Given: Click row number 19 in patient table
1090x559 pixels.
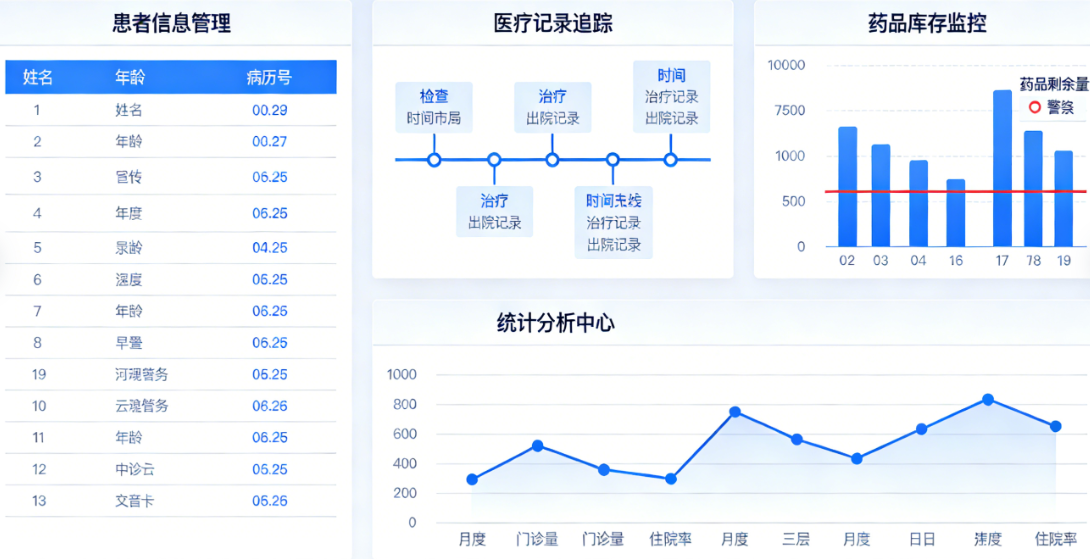Looking at the screenshot, I should [x=39, y=375].
